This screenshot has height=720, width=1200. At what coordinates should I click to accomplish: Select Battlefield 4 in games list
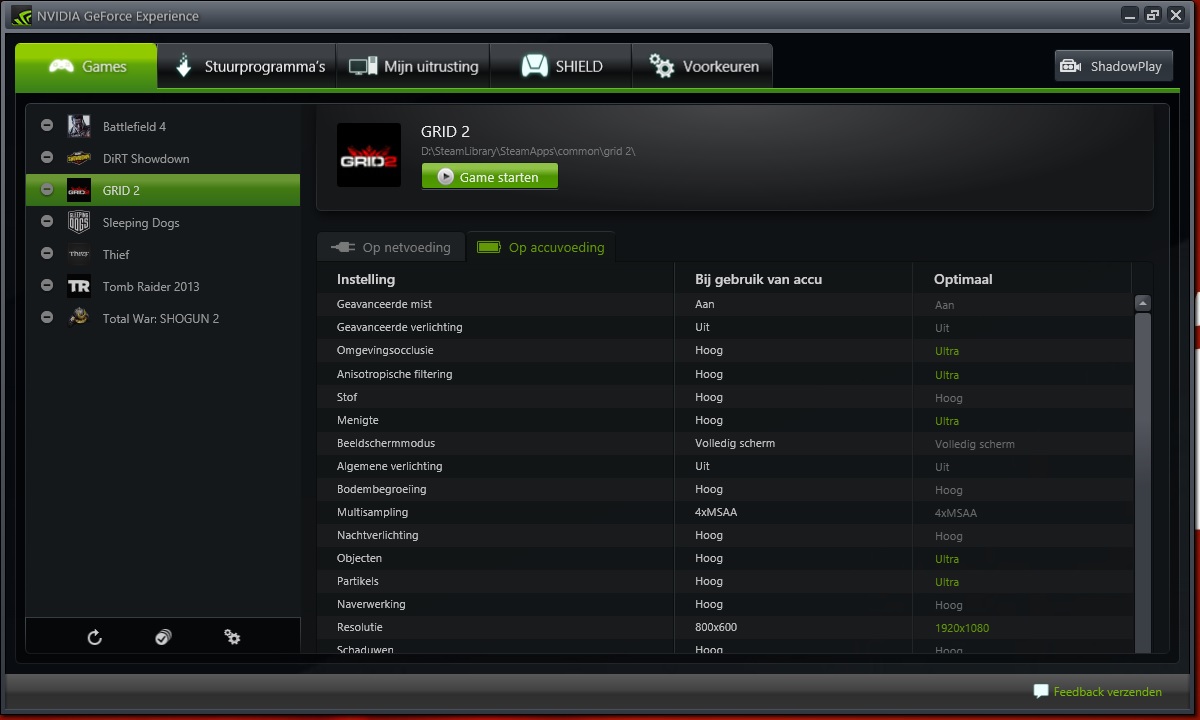click(163, 127)
